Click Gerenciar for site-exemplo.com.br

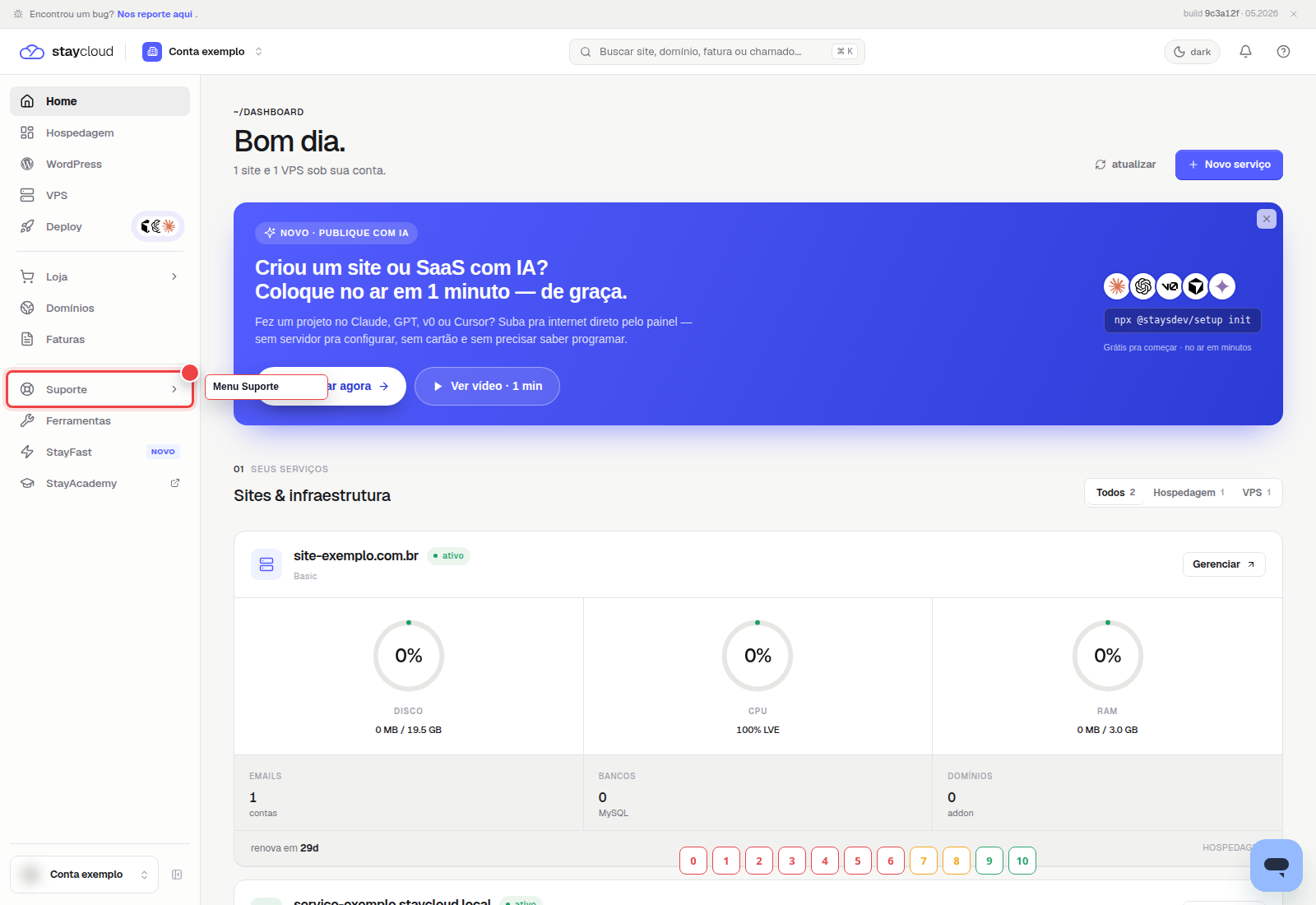point(1224,564)
